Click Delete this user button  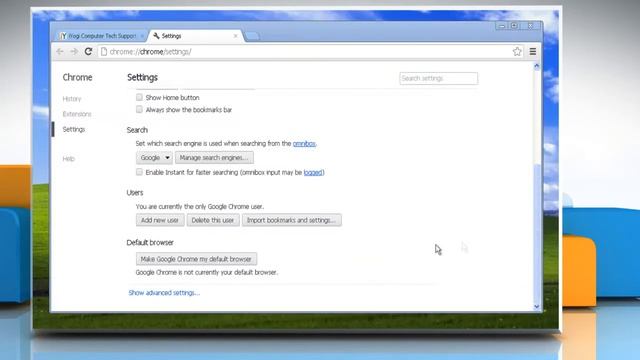click(213, 220)
